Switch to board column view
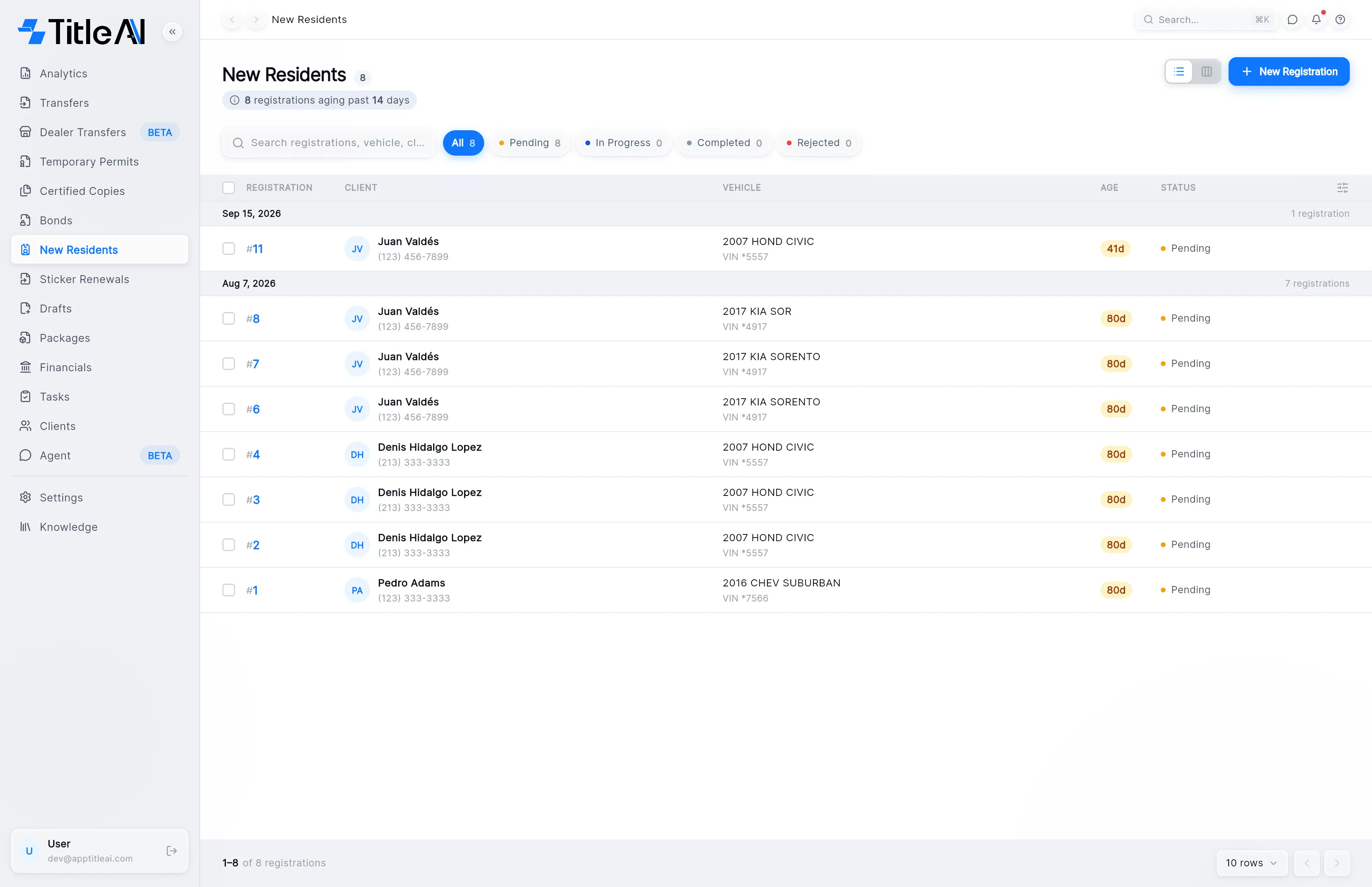The image size is (1372, 887). (1207, 71)
